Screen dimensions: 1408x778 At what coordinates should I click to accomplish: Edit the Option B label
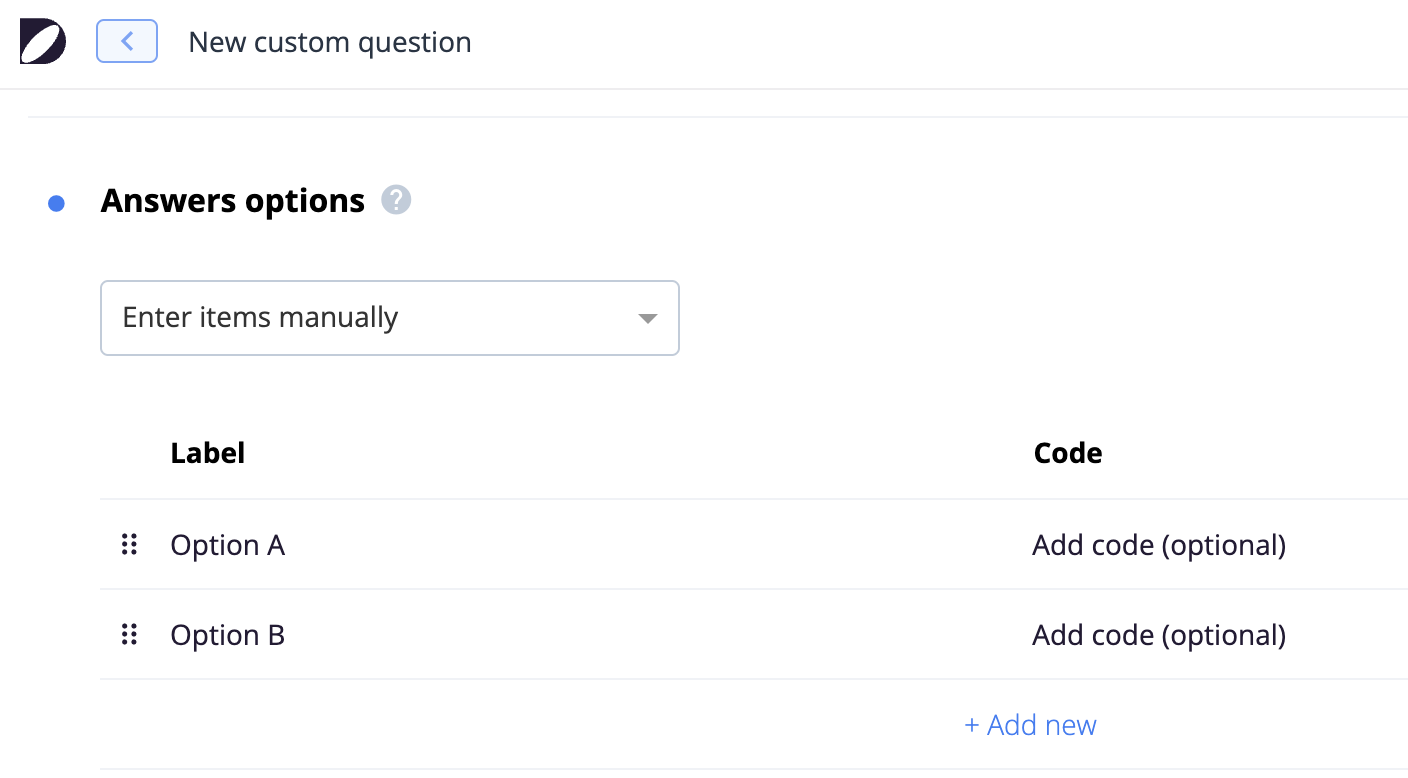pyautogui.click(x=228, y=635)
